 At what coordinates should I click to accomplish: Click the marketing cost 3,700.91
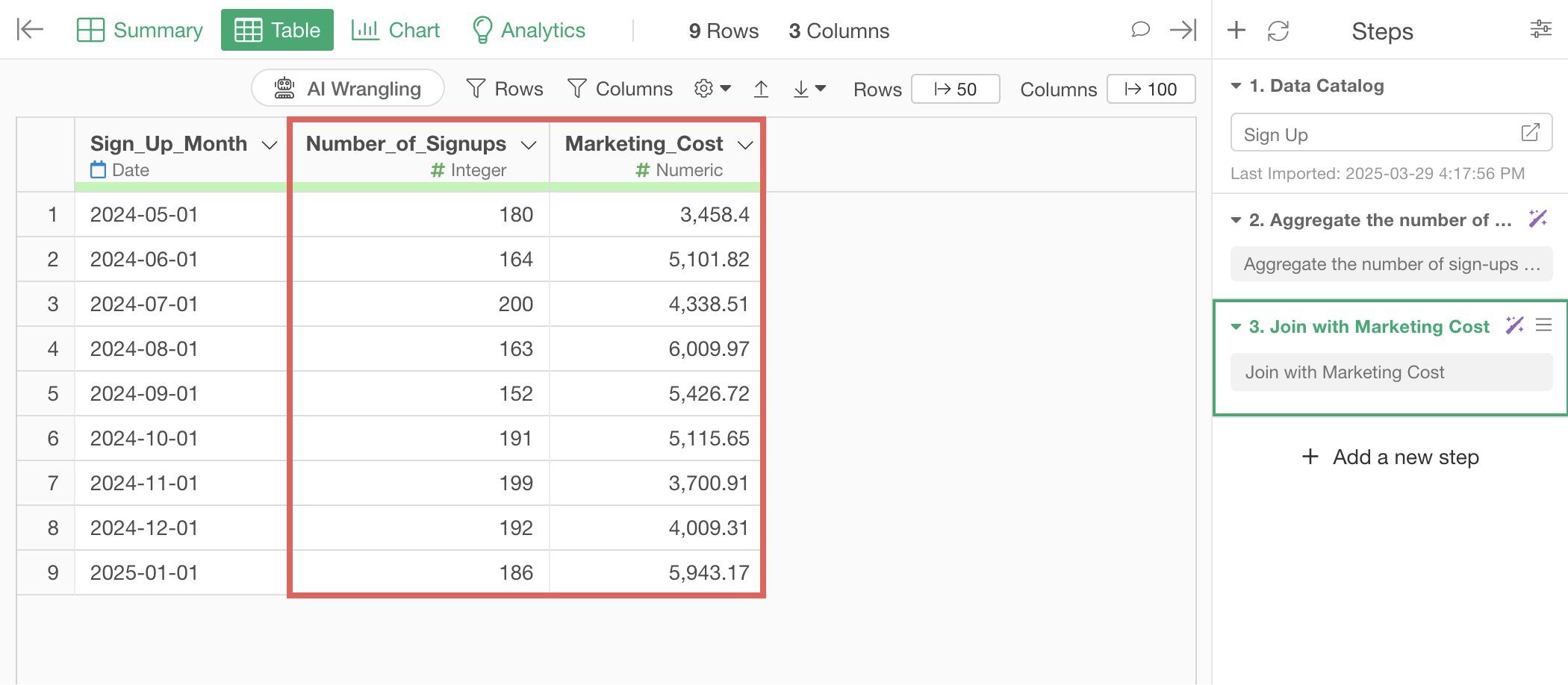709,484
